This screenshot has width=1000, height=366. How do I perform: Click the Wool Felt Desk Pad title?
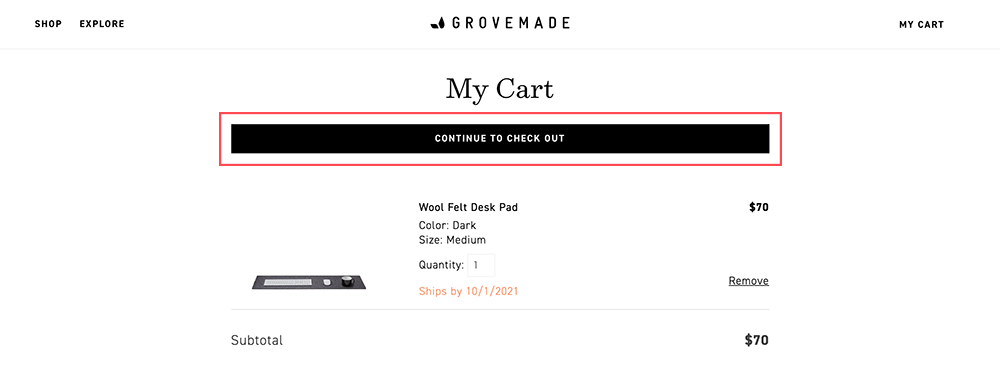468,207
